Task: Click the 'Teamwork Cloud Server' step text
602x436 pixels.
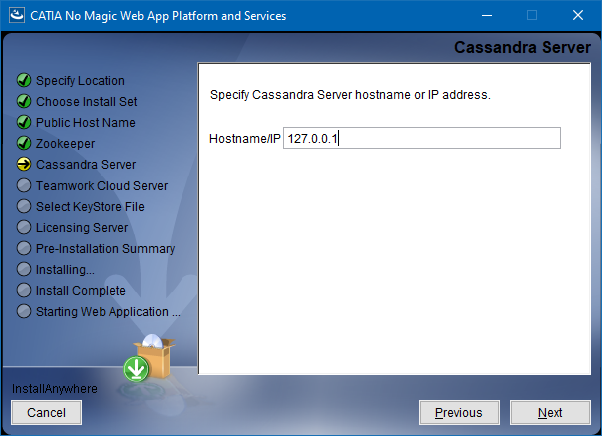Action: click(x=102, y=186)
